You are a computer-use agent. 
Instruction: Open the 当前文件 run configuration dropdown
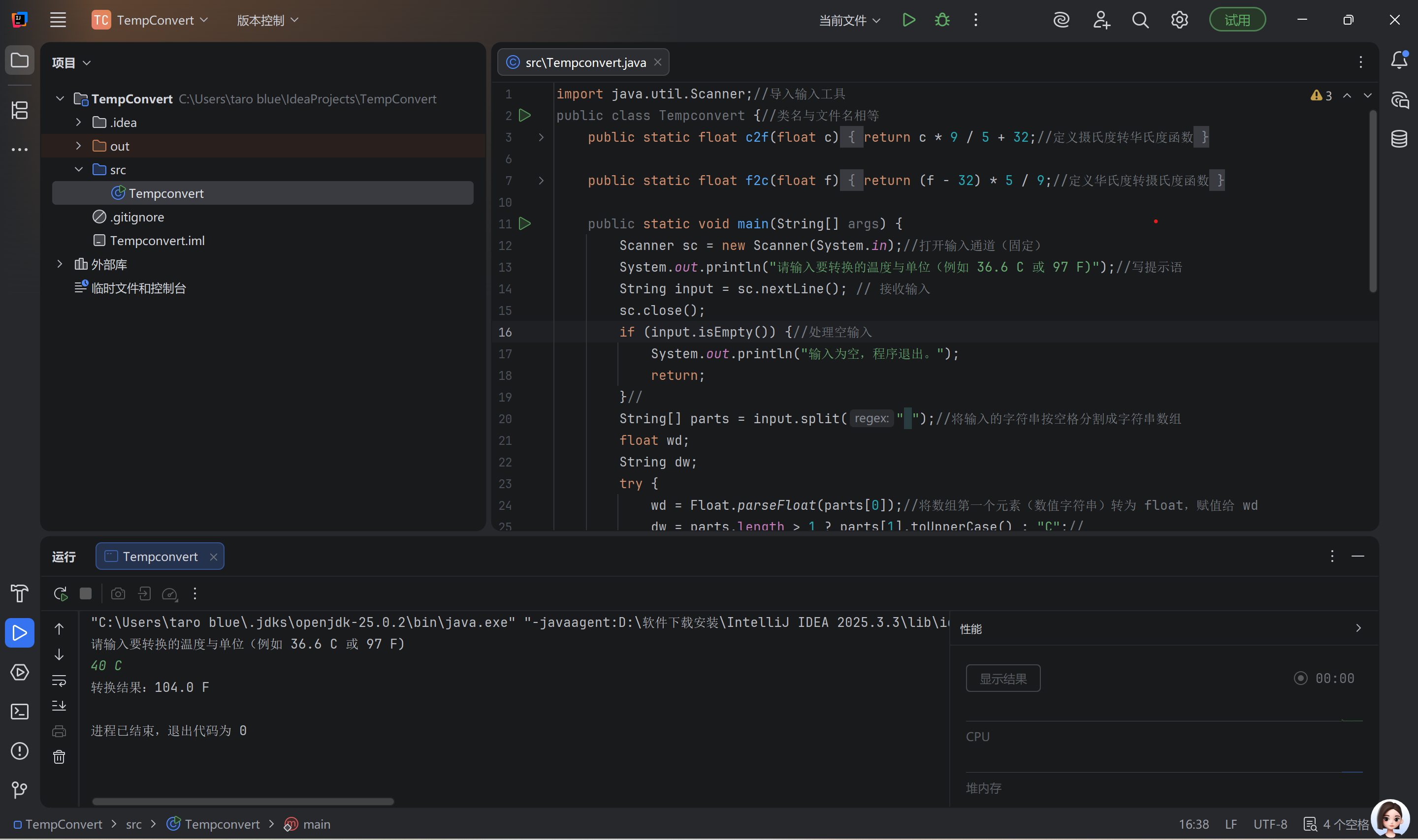pyautogui.click(x=849, y=20)
